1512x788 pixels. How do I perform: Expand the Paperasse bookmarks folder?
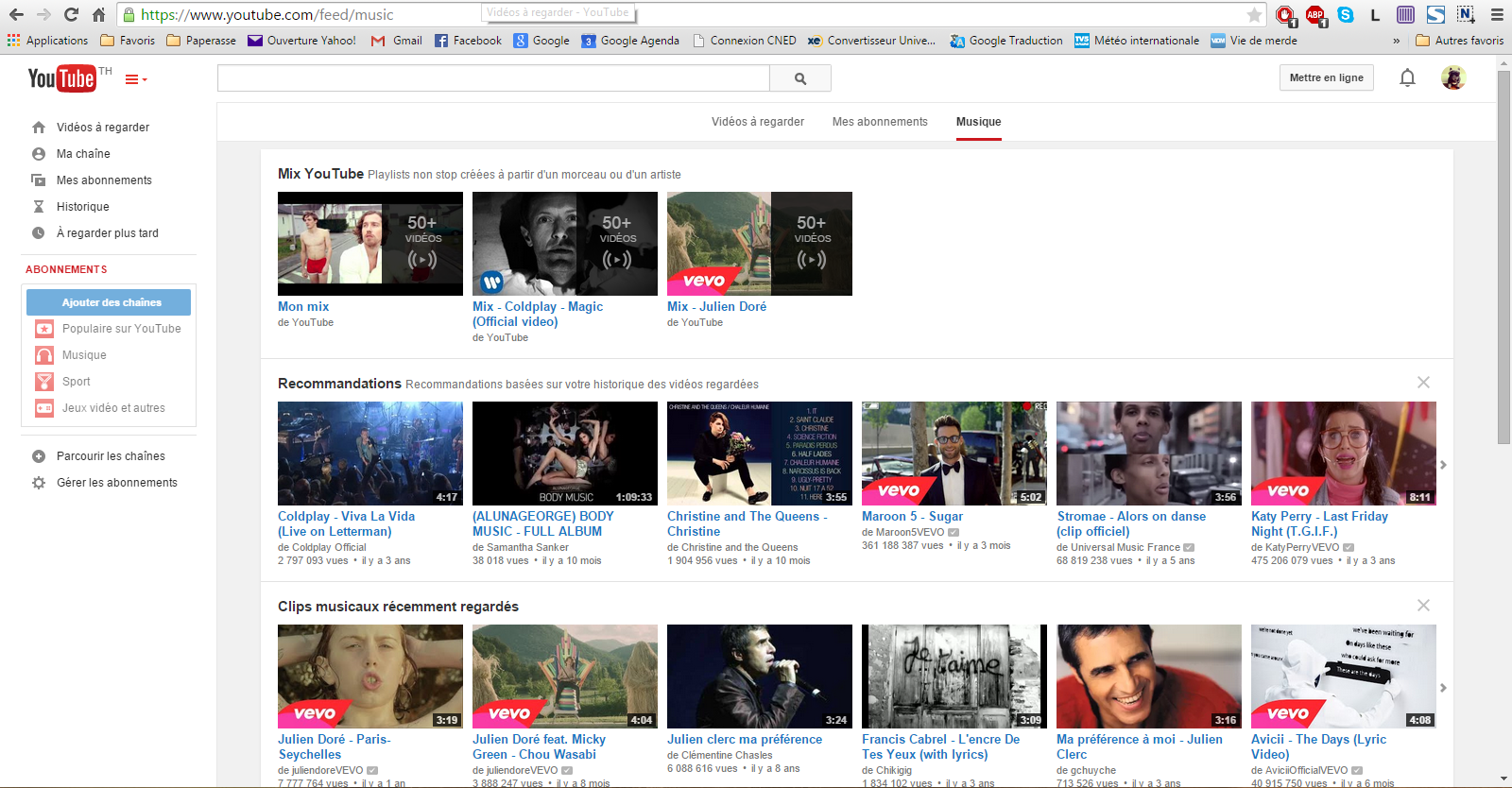click(x=201, y=41)
